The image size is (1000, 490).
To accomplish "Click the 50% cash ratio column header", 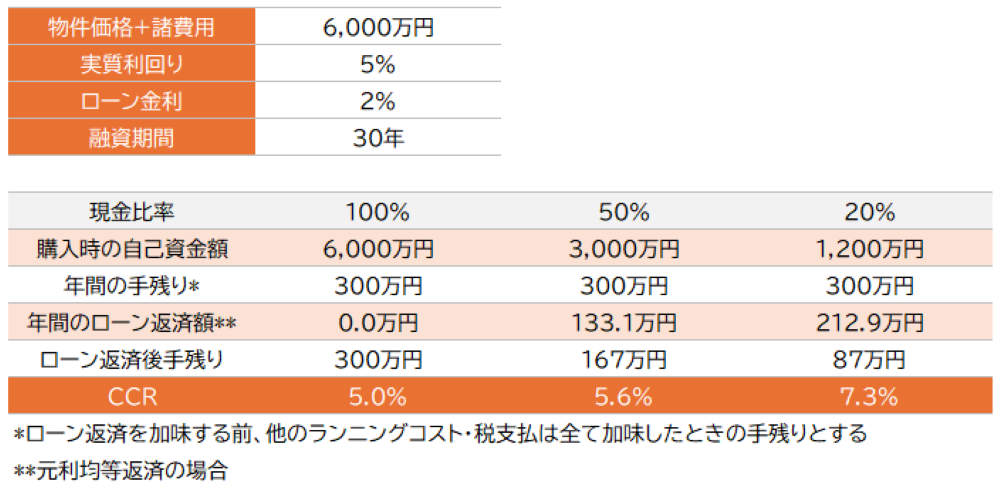I will [626, 212].
